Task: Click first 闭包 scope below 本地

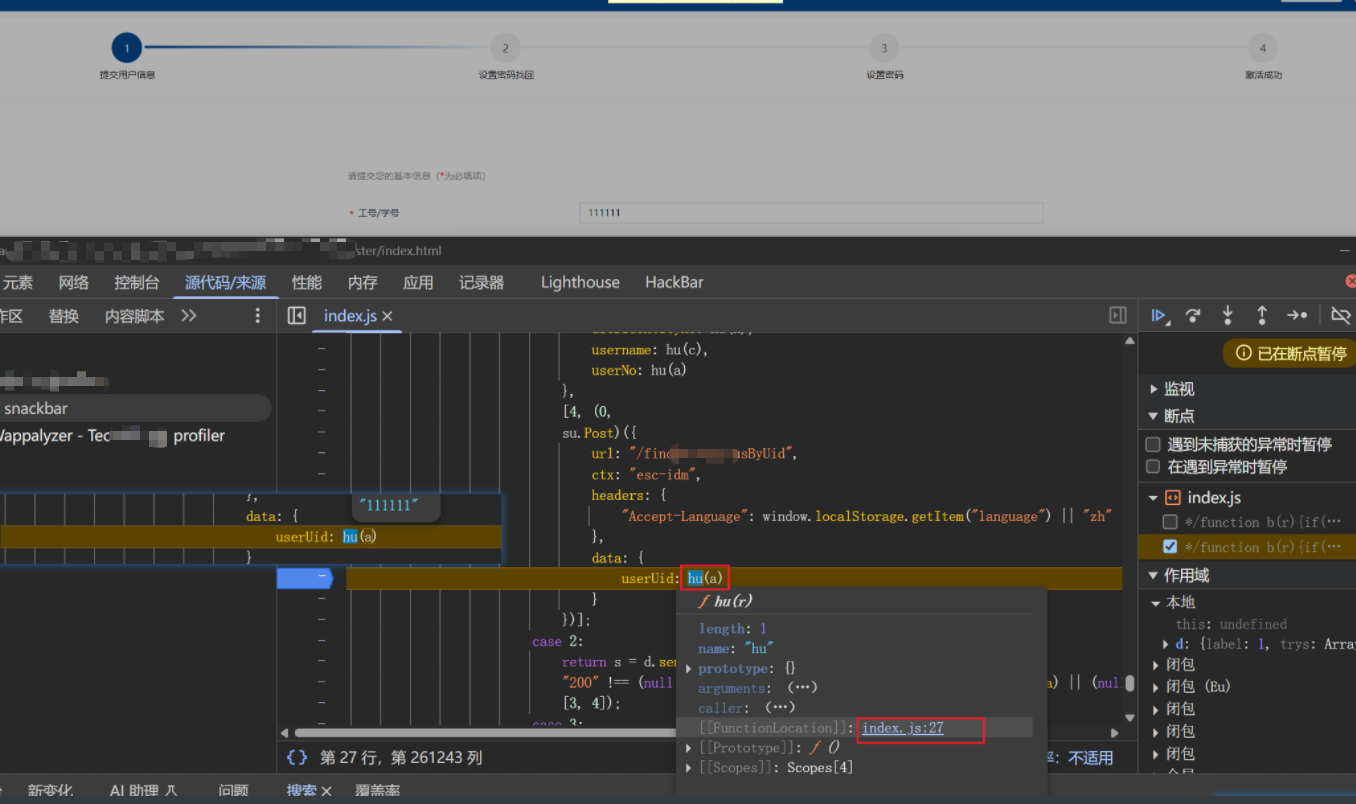Action: click(x=1181, y=664)
